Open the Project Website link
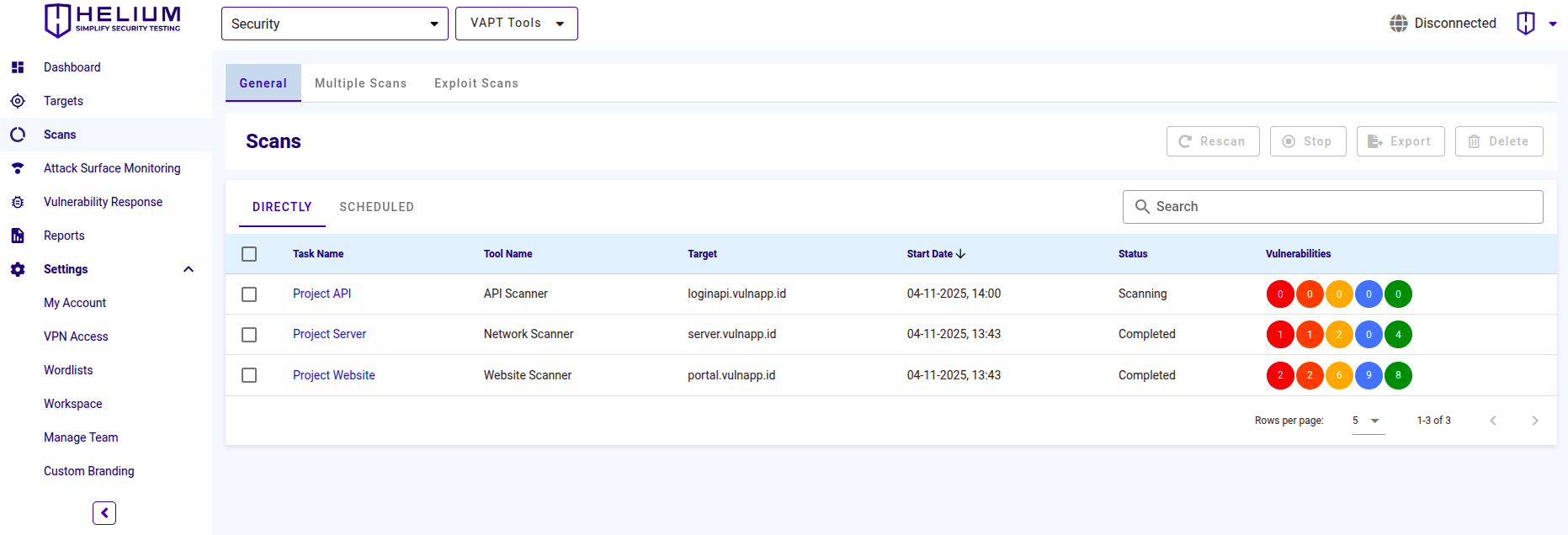The width and height of the screenshot is (1568, 535). coord(333,375)
